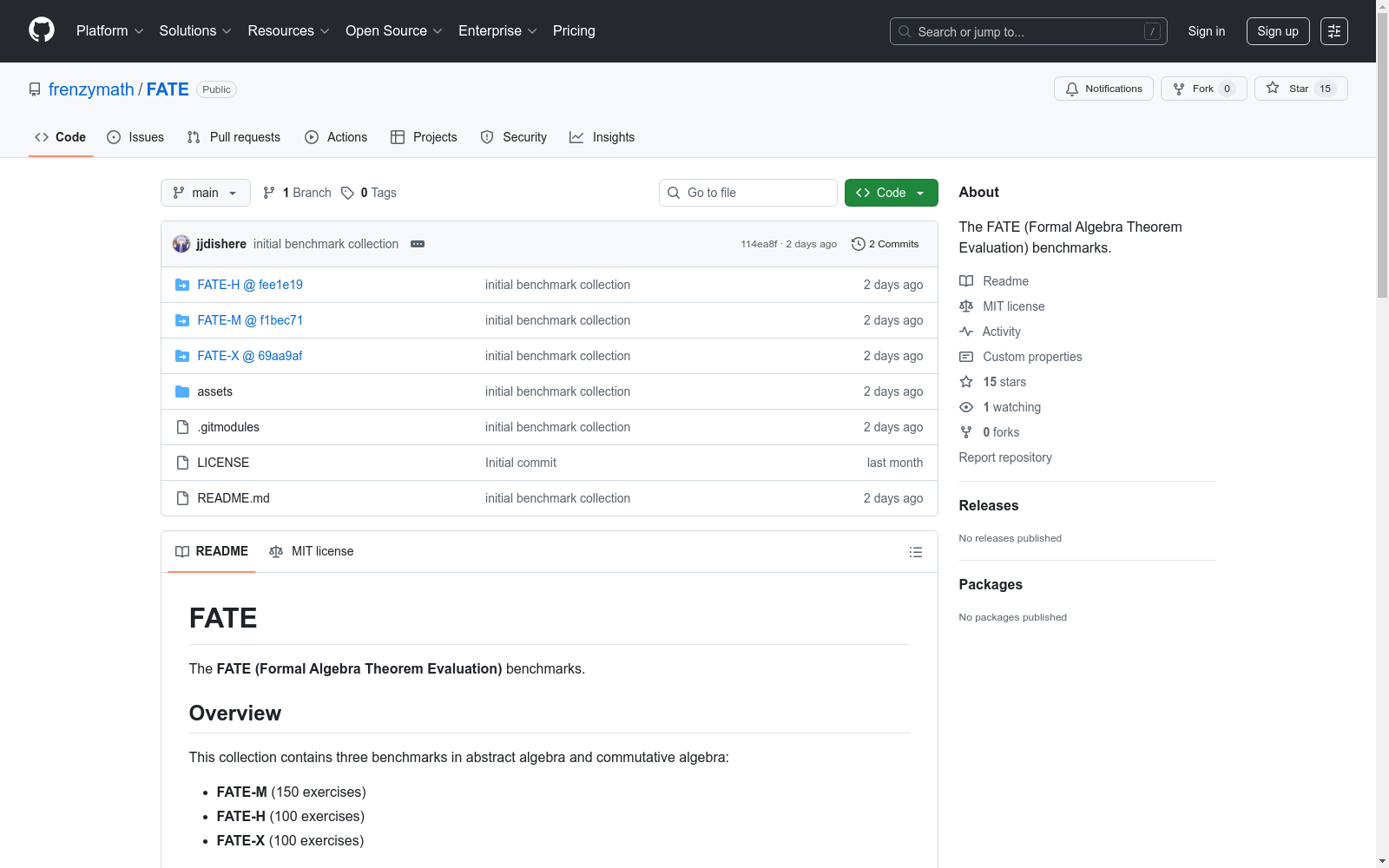Image resolution: width=1389 pixels, height=868 pixels.
Task: Click the LICENSE file icon
Action: 182,463
